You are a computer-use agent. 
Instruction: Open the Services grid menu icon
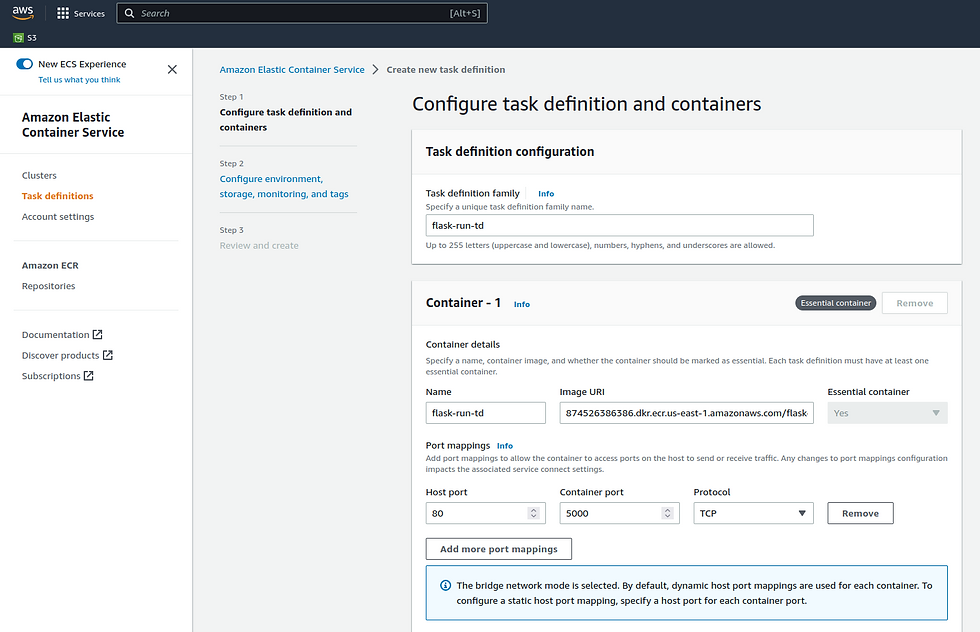click(62, 13)
